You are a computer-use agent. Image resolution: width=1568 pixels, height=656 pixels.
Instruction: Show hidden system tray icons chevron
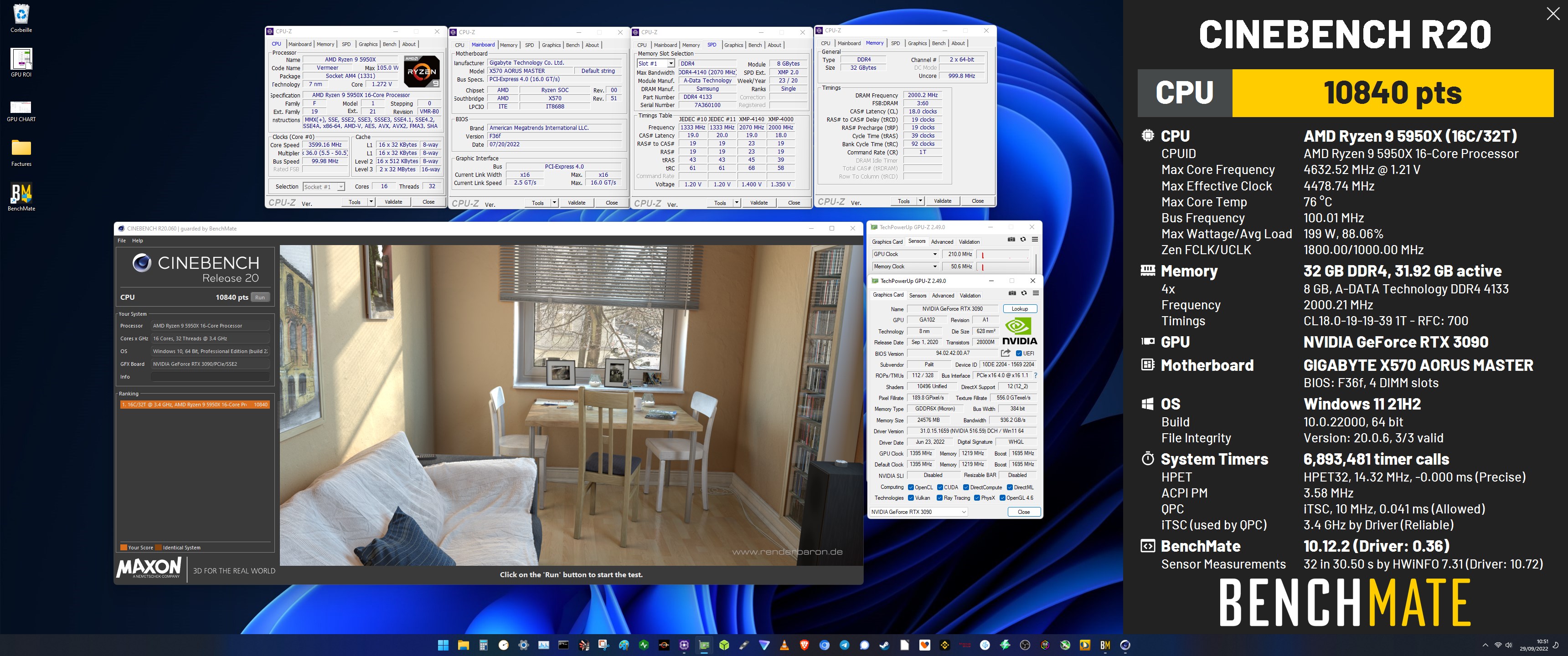(x=1485, y=645)
